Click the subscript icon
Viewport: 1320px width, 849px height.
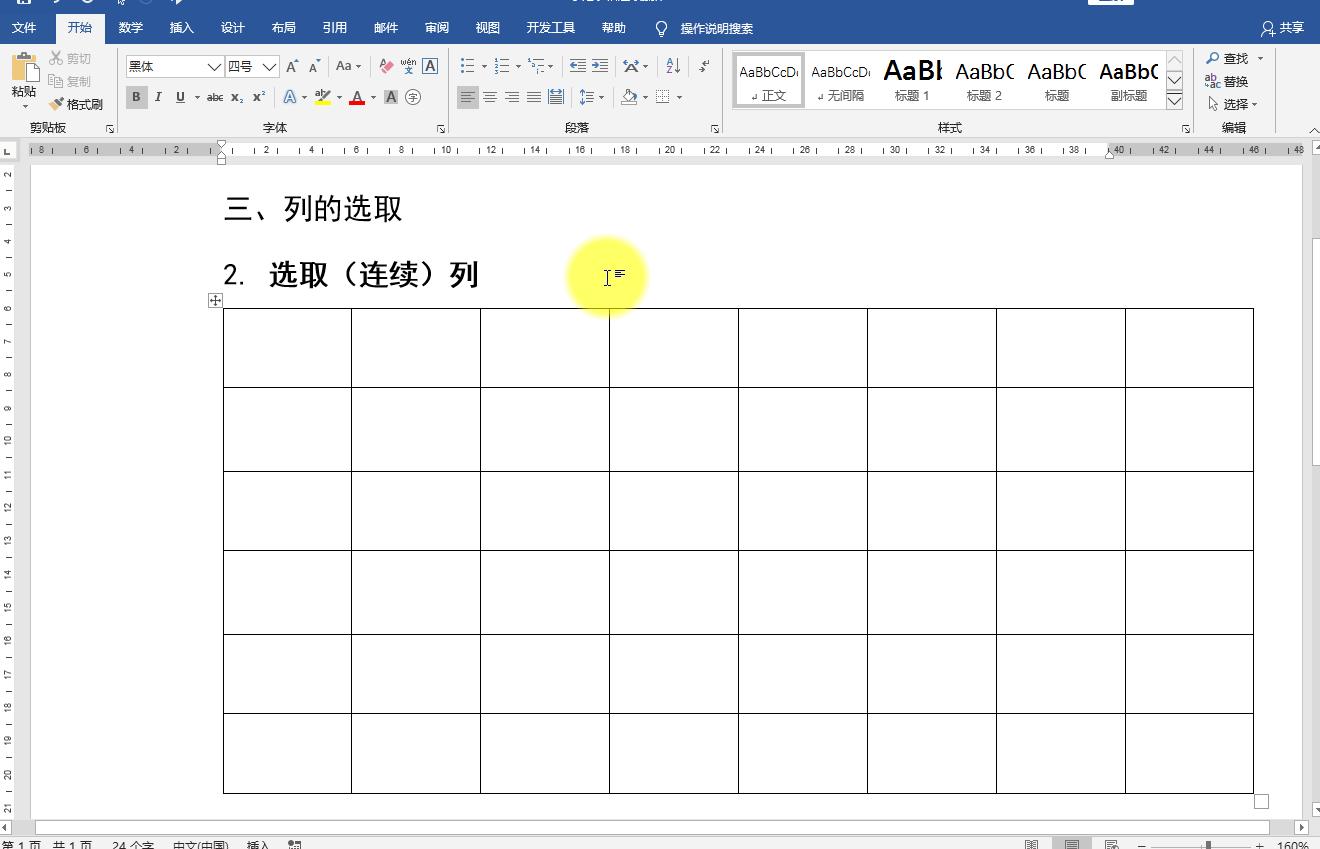[x=237, y=97]
